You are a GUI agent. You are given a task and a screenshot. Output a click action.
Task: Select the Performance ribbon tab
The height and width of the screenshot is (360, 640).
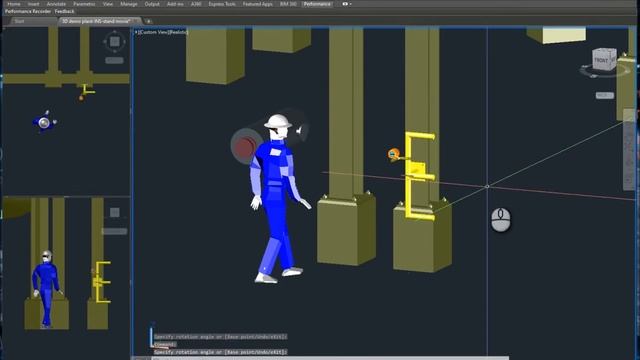[x=317, y=4]
